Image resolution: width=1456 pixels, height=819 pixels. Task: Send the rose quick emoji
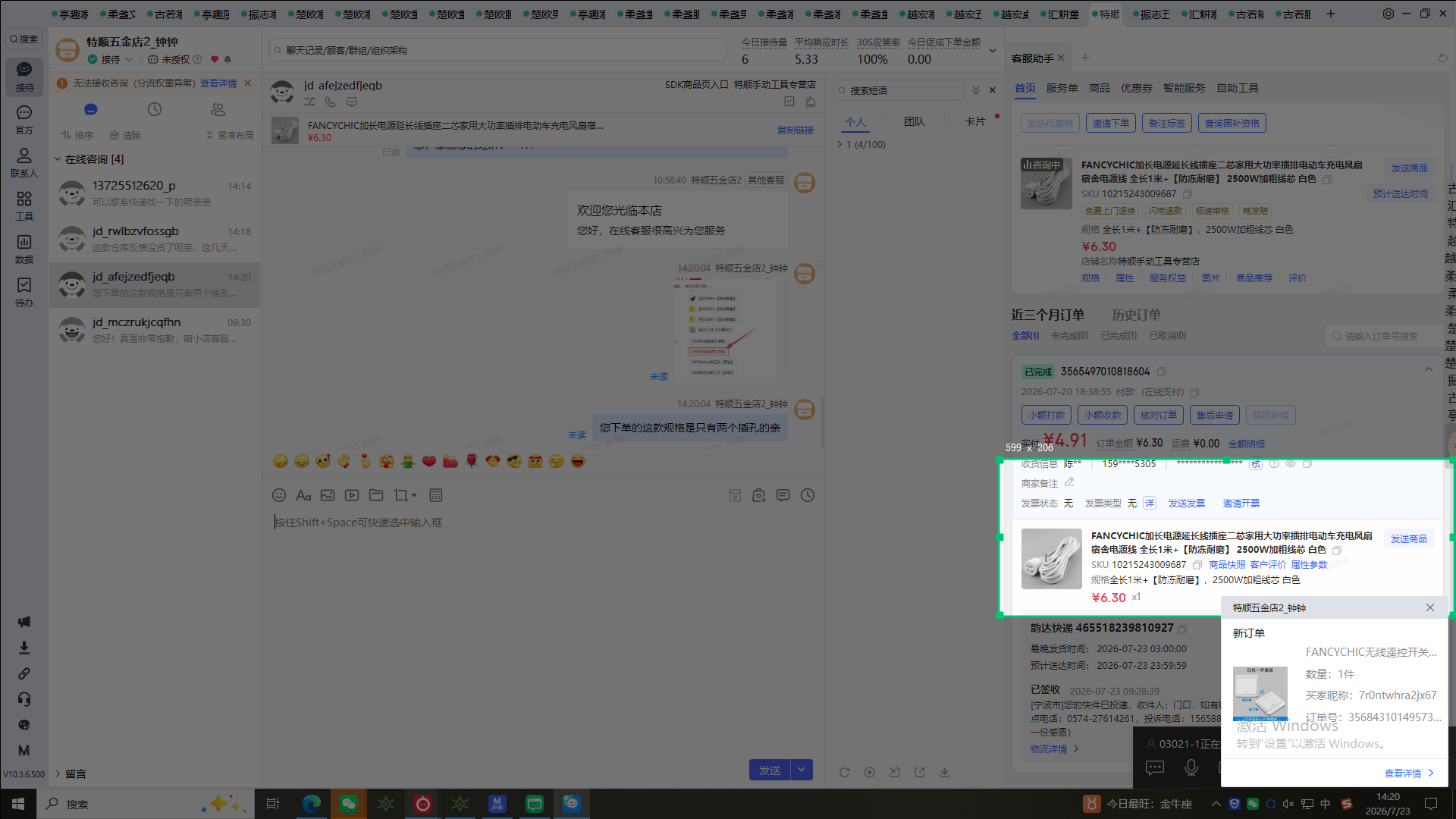click(x=472, y=461)
